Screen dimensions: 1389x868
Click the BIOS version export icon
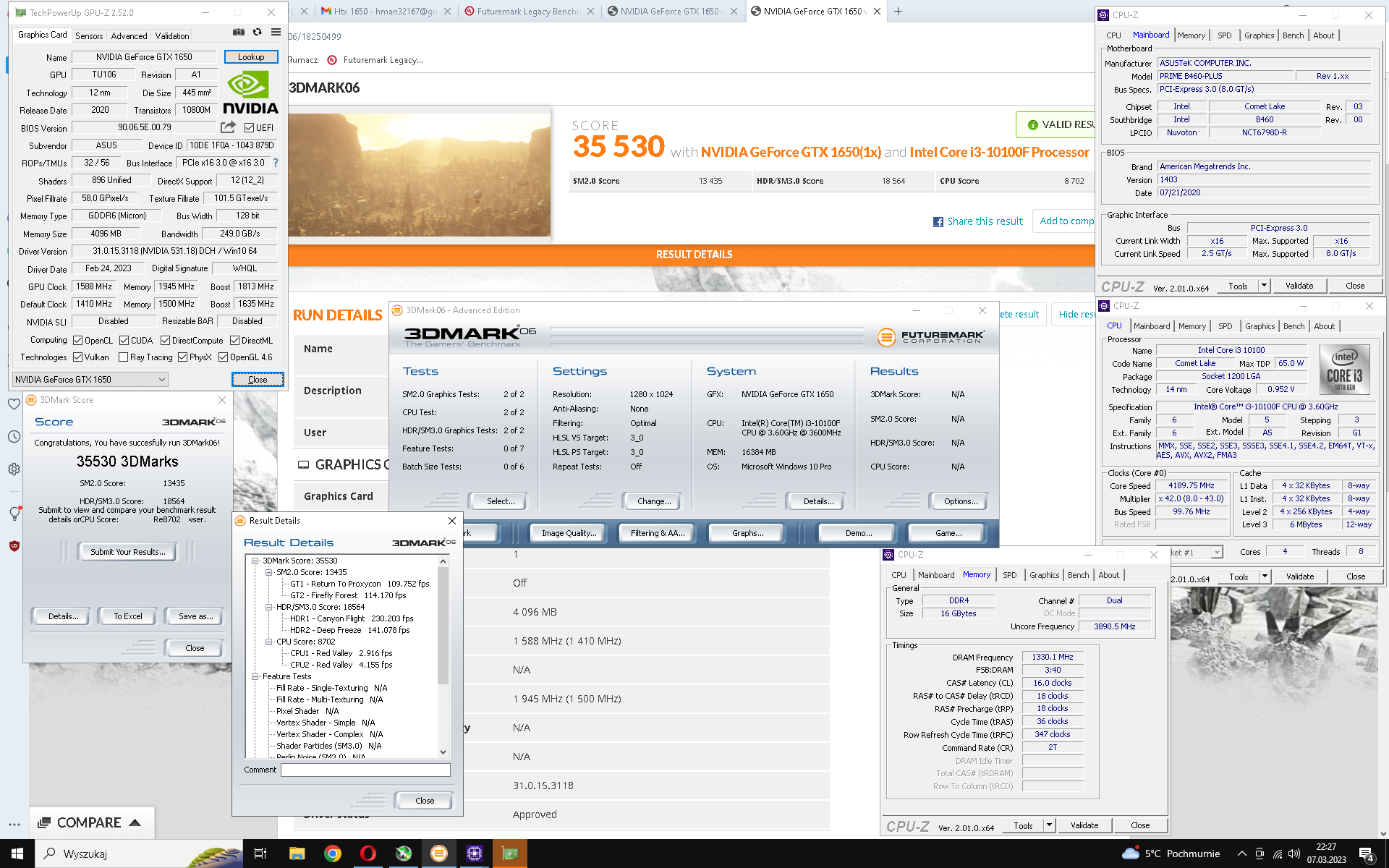228,127
